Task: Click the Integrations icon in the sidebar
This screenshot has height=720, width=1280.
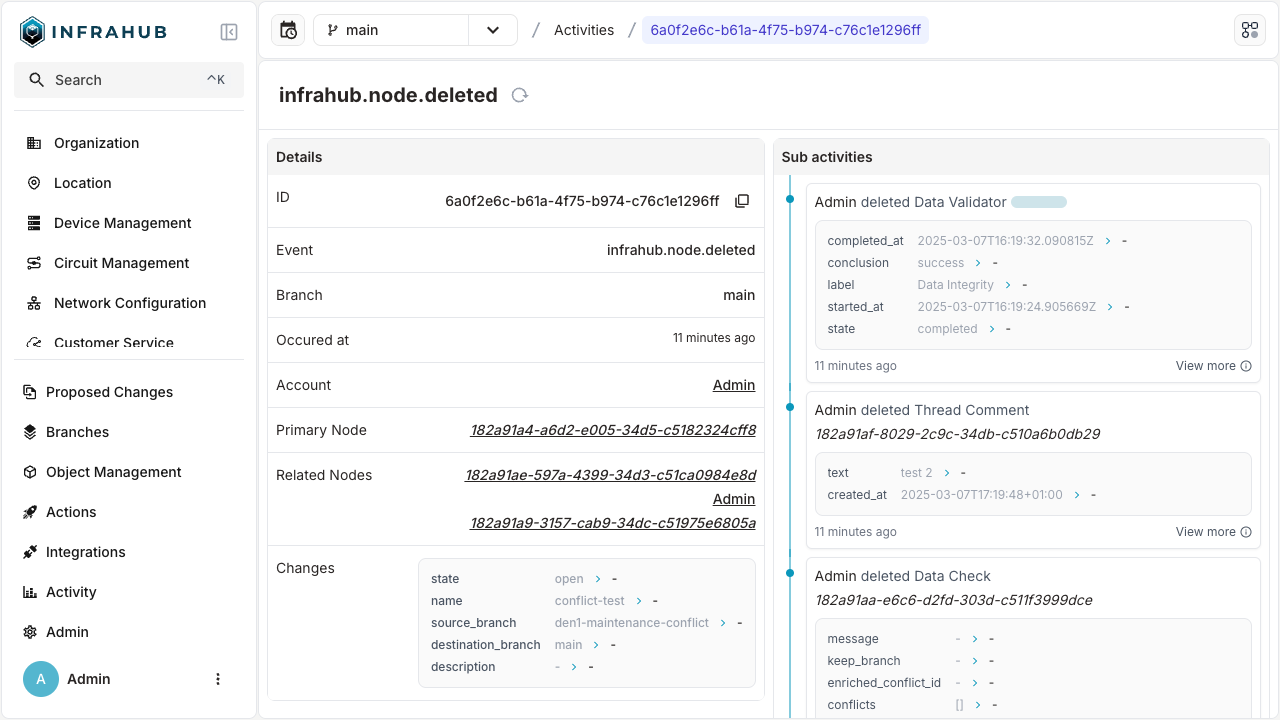Action: coord(31,552)
